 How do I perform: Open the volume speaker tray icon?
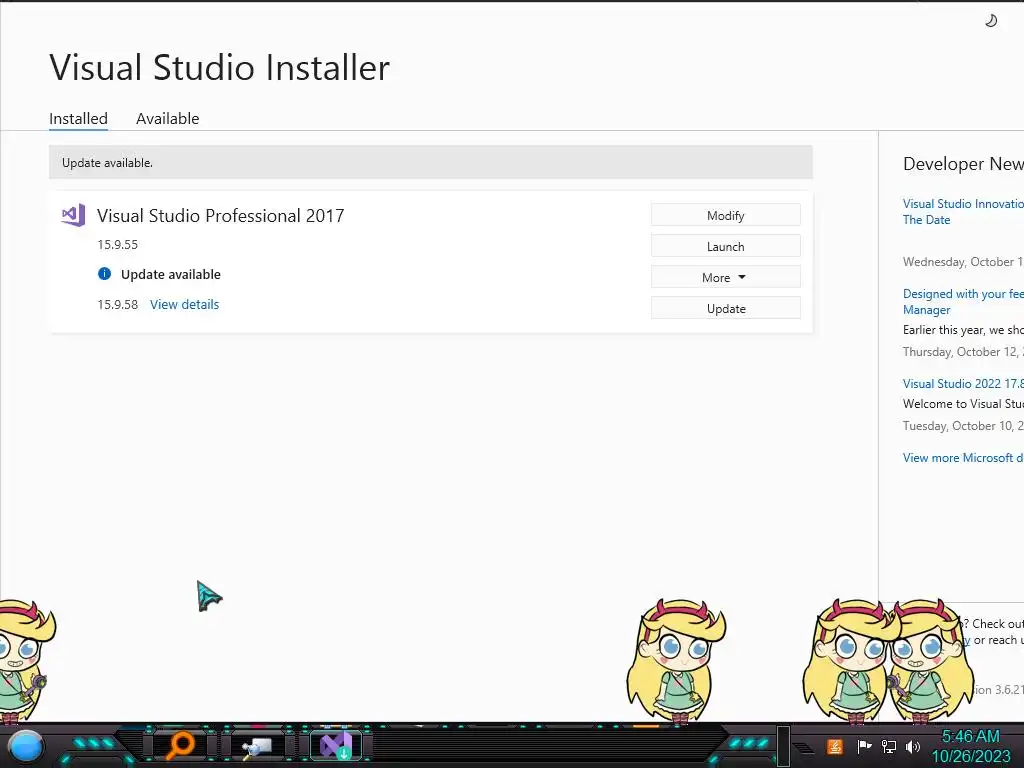coord(913,746)
